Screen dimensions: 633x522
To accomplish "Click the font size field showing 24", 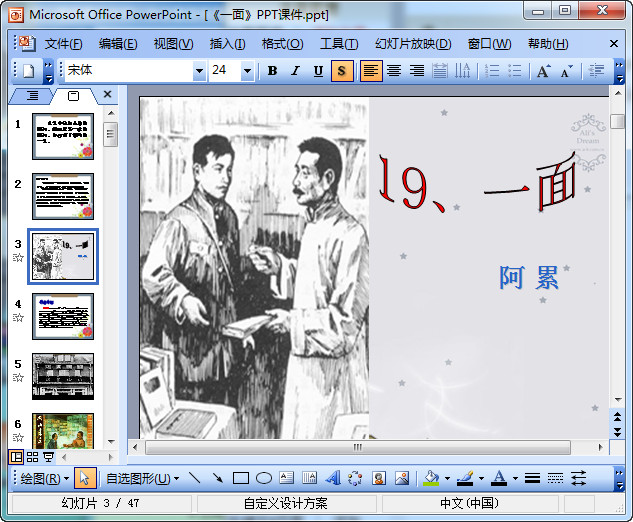I will [x=225, y=71].
